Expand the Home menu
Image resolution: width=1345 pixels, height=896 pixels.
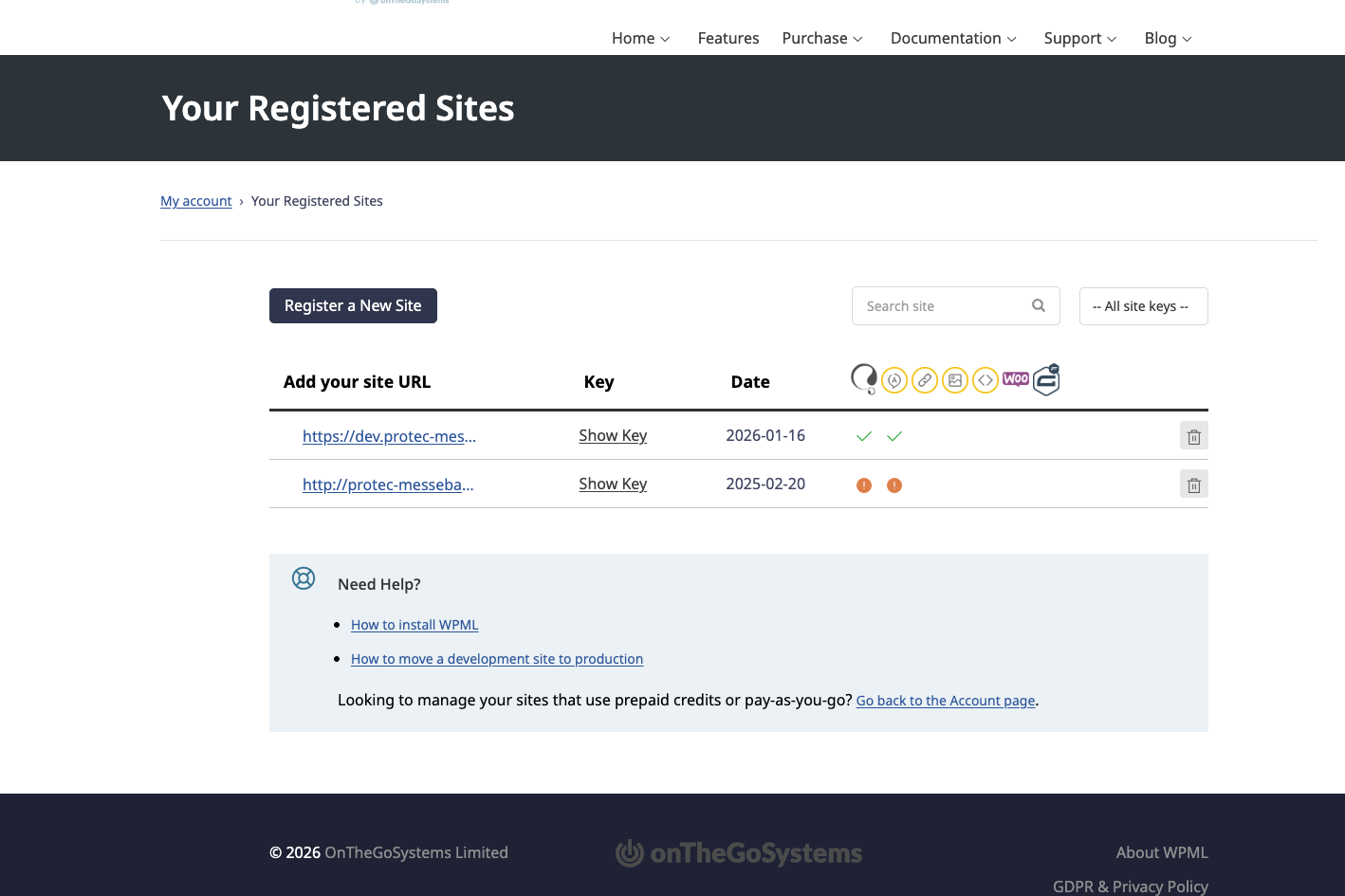641,38
